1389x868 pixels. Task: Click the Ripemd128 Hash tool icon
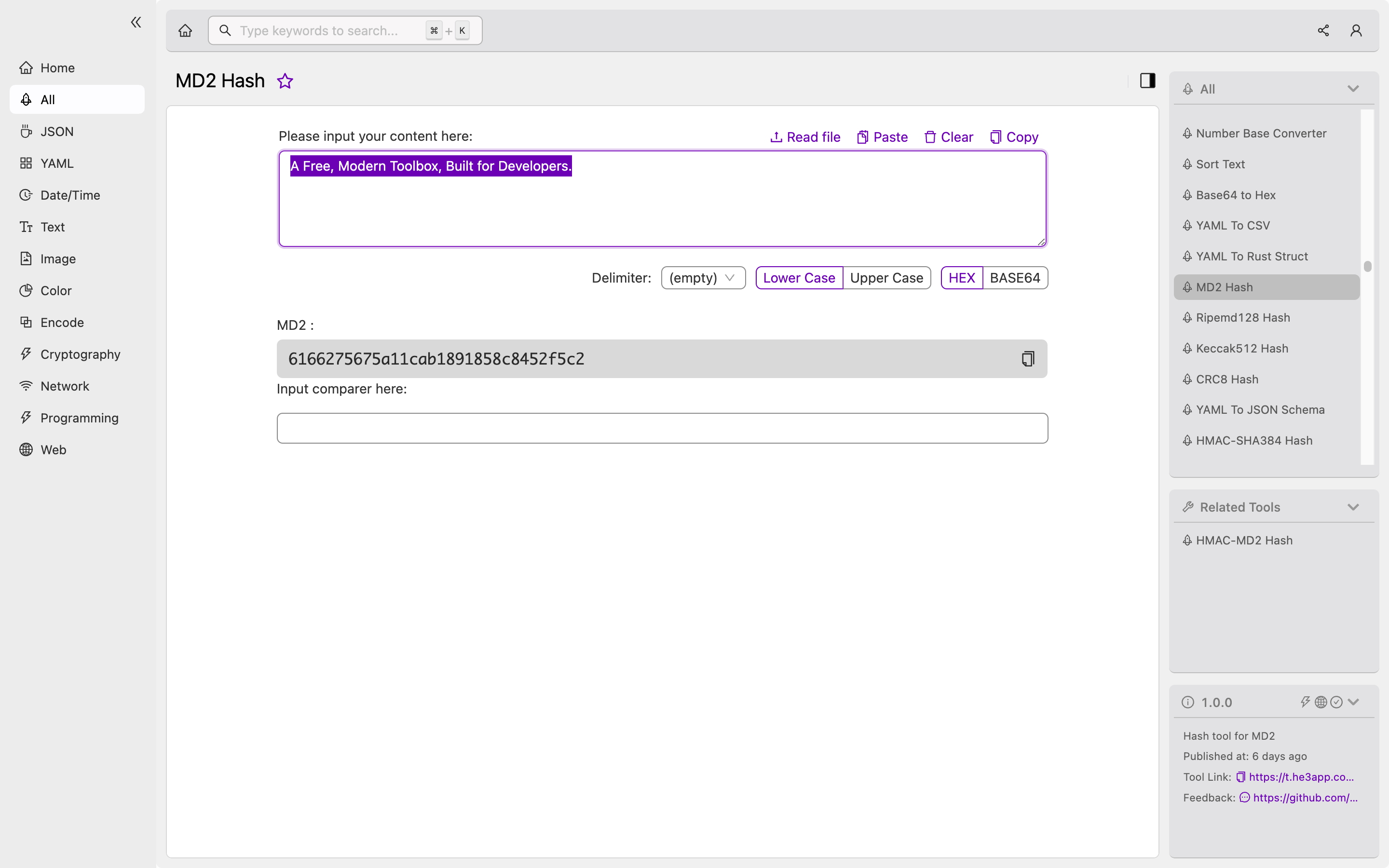pyautogui.click(x=1188, y=317)
